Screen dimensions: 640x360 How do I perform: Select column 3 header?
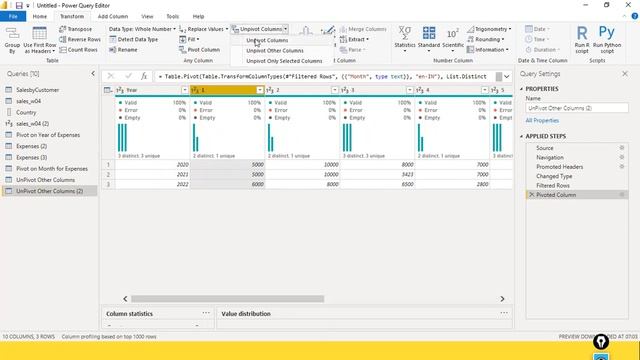click(377, 90)
